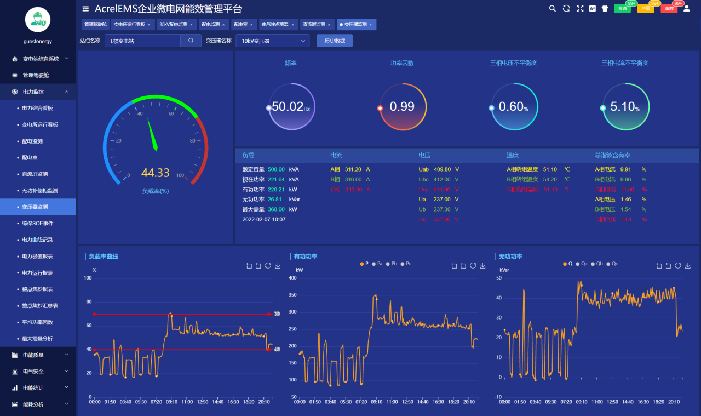This screenshot has width=701, height=416.
Task: Open the search magnifier icon in header
Action: [551, 8]
